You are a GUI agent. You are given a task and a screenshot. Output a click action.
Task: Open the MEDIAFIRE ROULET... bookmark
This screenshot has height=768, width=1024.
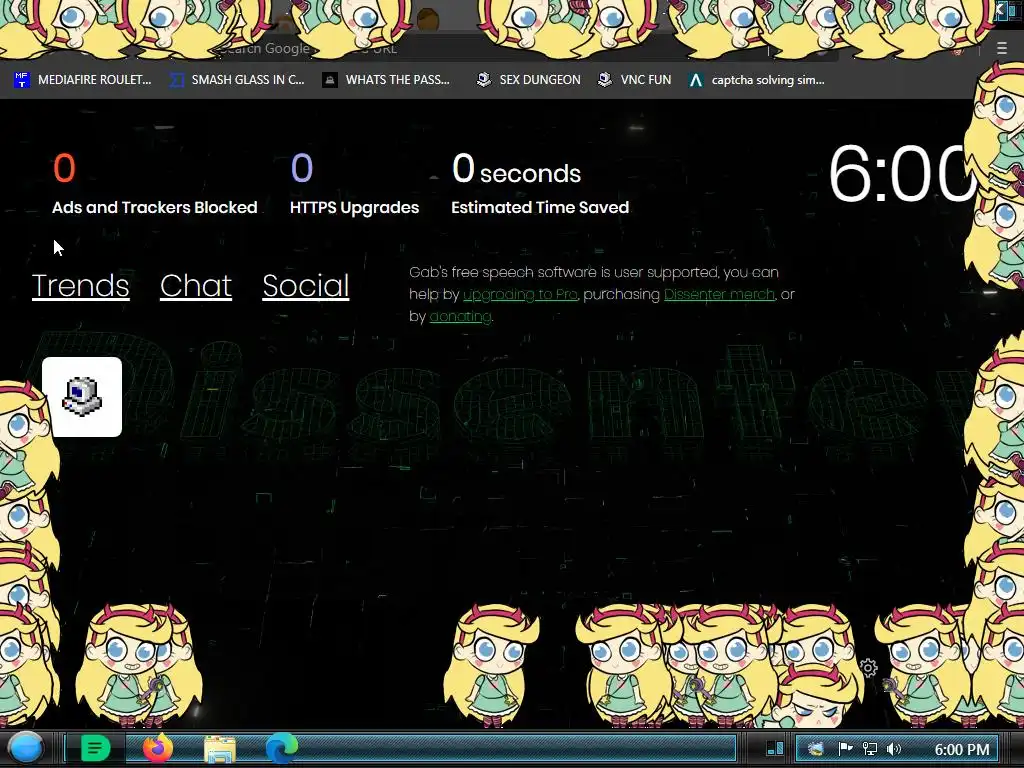(82, 80)
